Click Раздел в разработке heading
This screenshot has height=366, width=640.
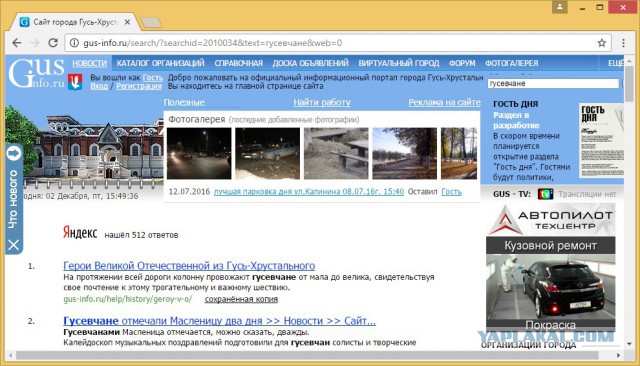[516, 120]
